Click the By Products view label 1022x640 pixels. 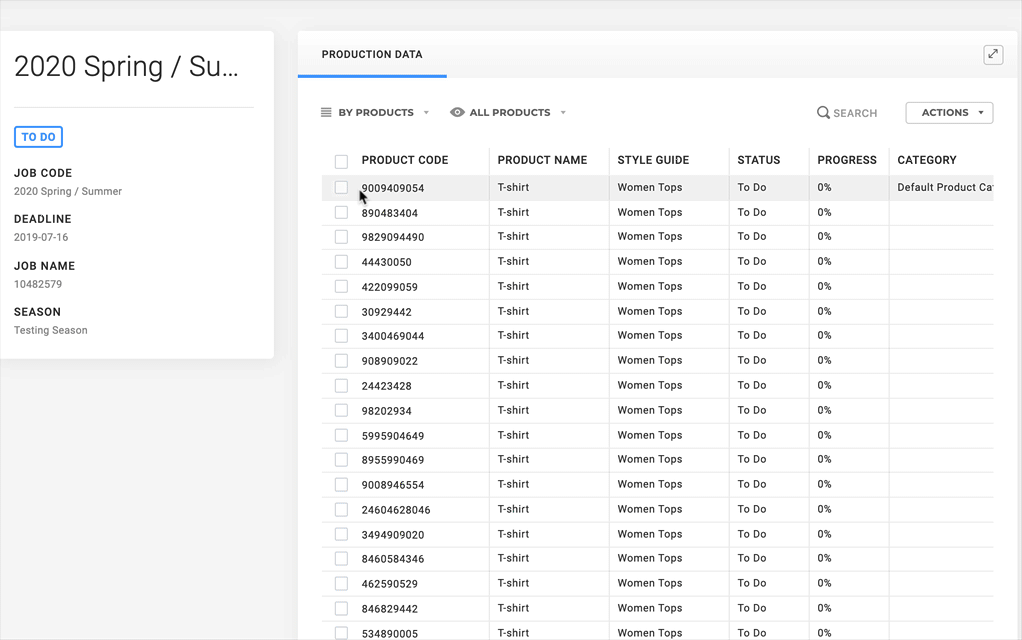[x=376, y=113]
